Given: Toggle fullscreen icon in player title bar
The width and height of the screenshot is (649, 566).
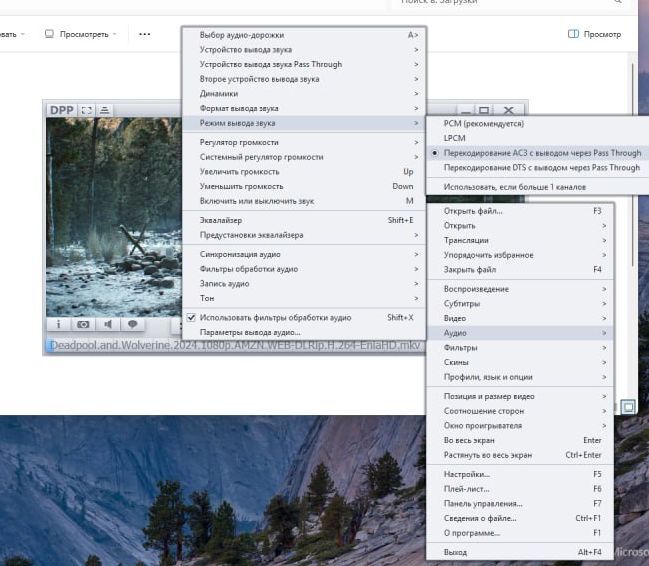Looking at the screenshot, I should (87, 110).
